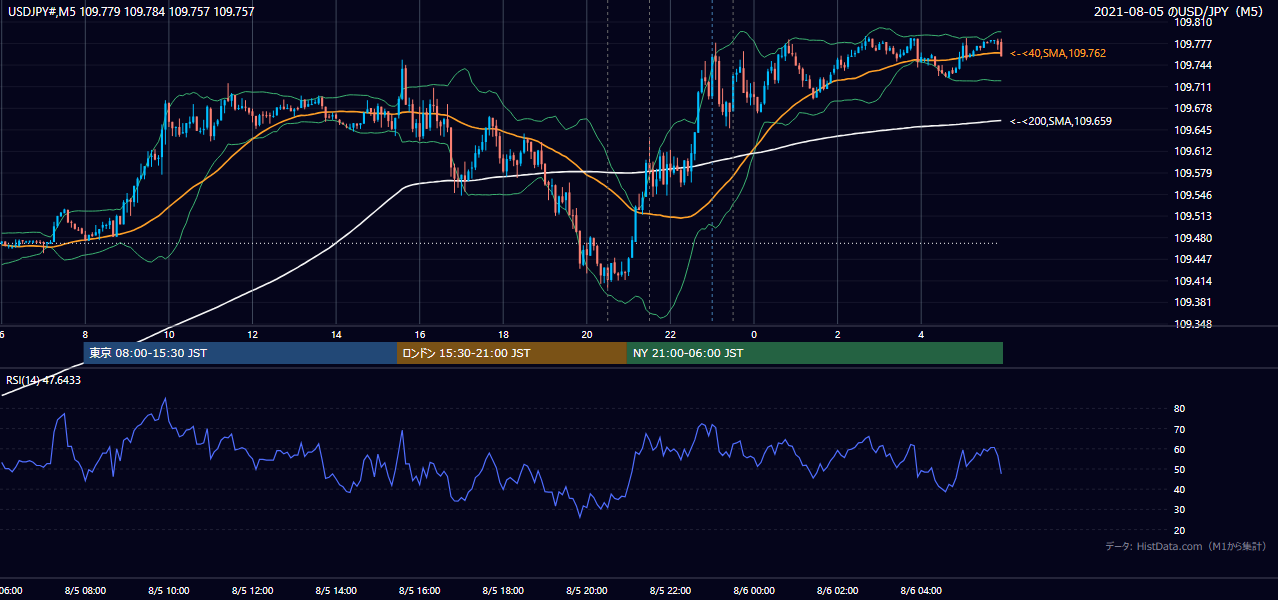Click the '8/6 04:00' time axis label
The width and height of the screenshot is (1278, 600).
click(922, 591)
